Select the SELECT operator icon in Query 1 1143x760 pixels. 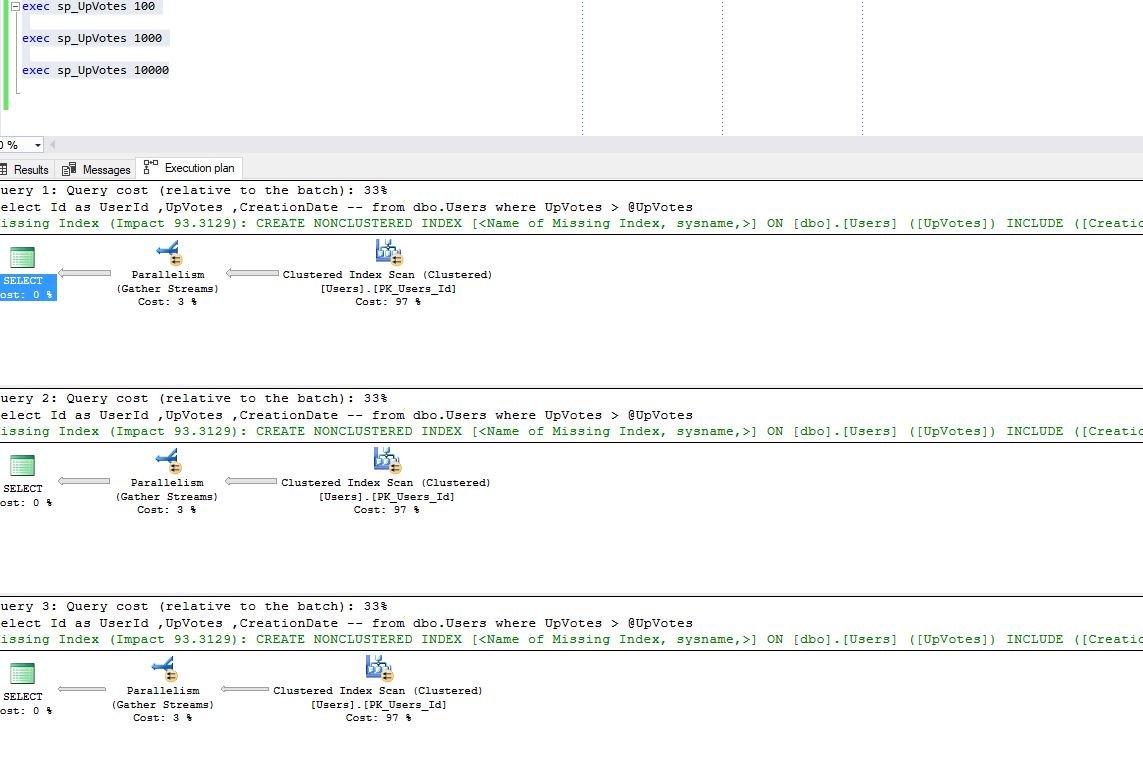tap(22, 257)
